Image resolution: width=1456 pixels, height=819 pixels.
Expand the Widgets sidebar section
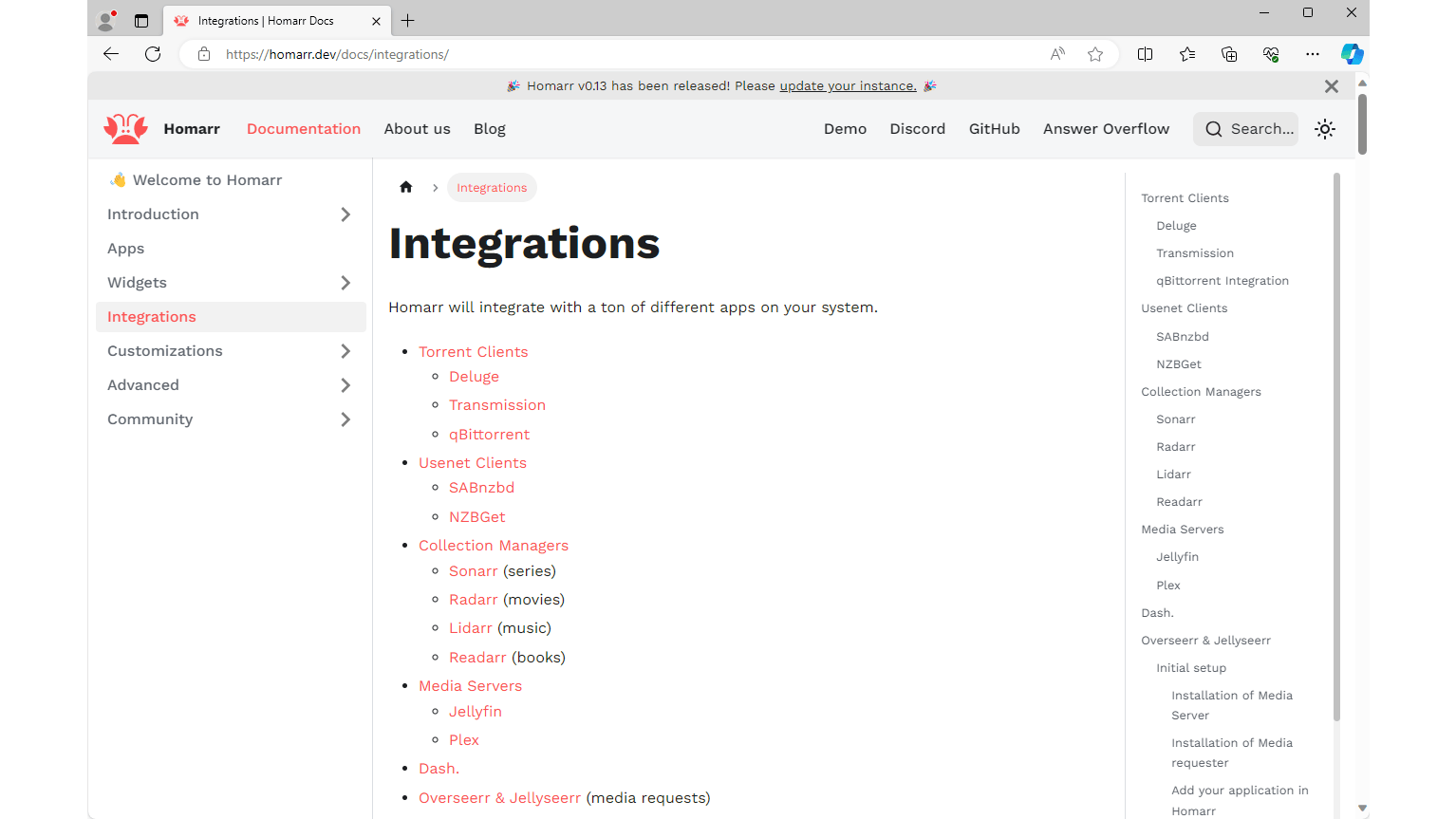(x=345, y=283)
